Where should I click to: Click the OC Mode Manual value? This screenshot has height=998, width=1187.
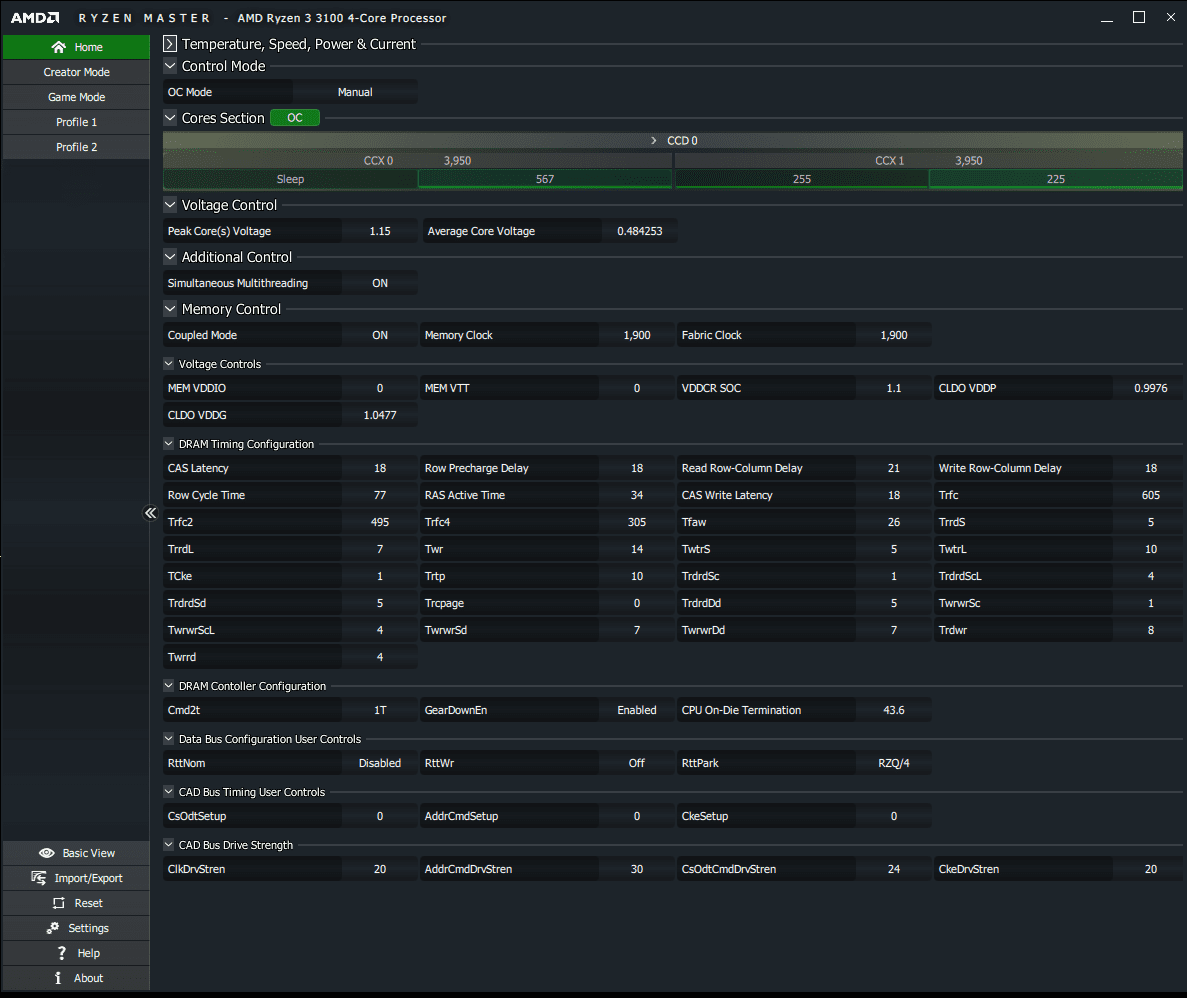tap(355, 92)
